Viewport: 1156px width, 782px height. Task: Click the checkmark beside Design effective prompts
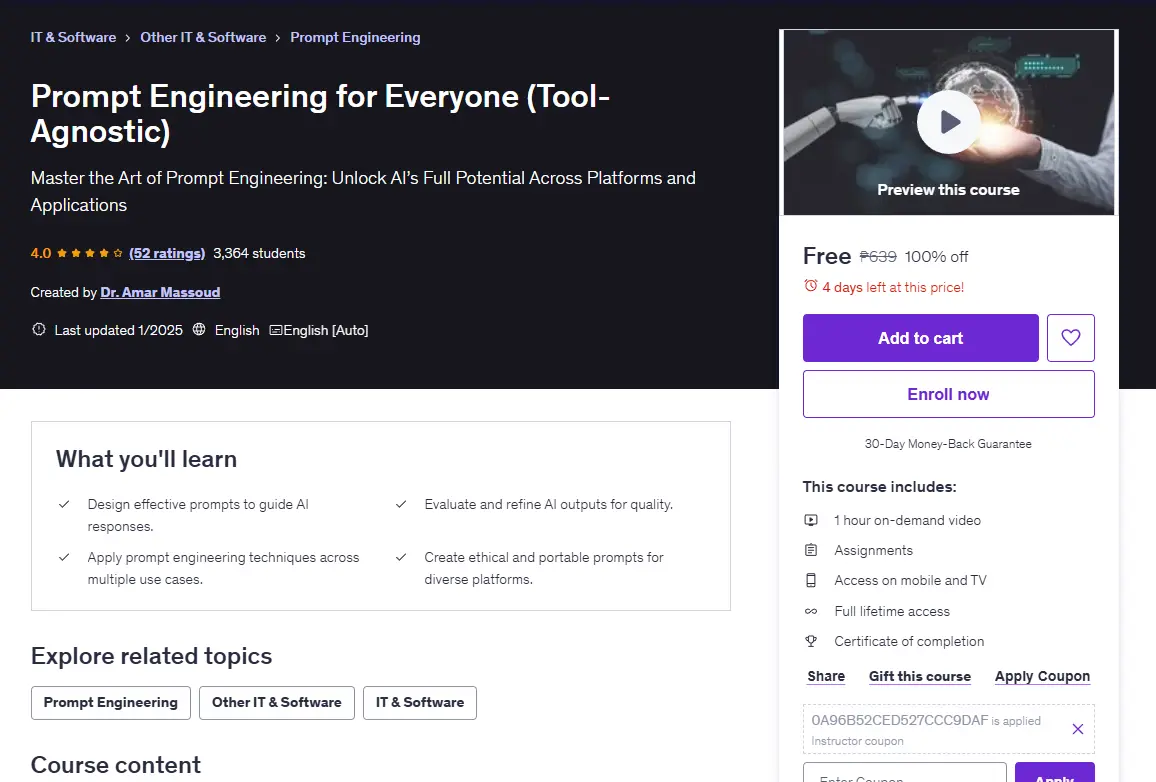click(x=64, y=504)
